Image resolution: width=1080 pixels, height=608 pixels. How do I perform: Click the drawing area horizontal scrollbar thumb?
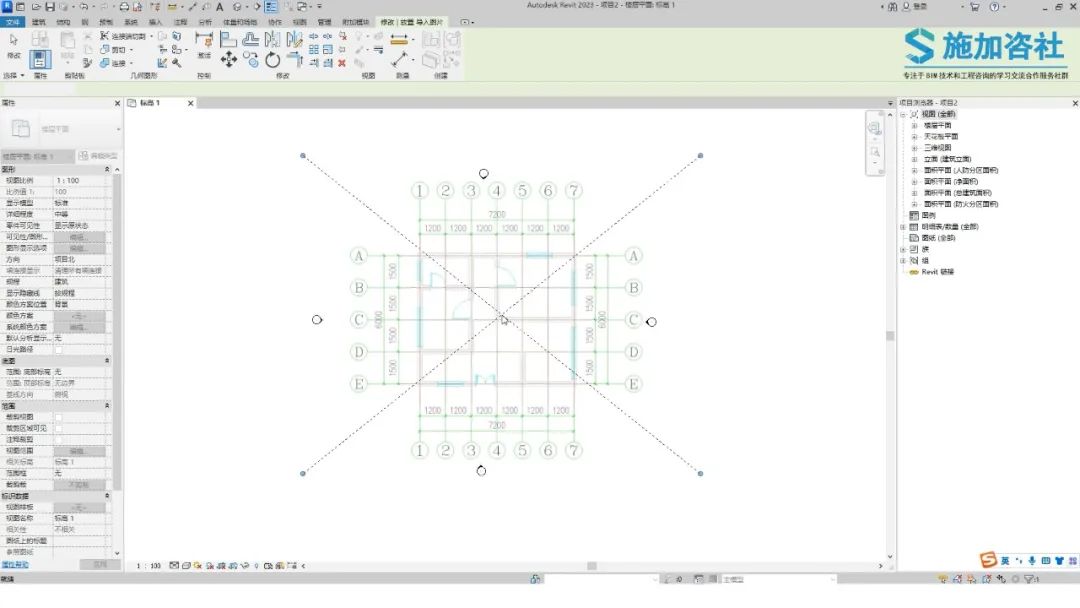pos(592,566)
